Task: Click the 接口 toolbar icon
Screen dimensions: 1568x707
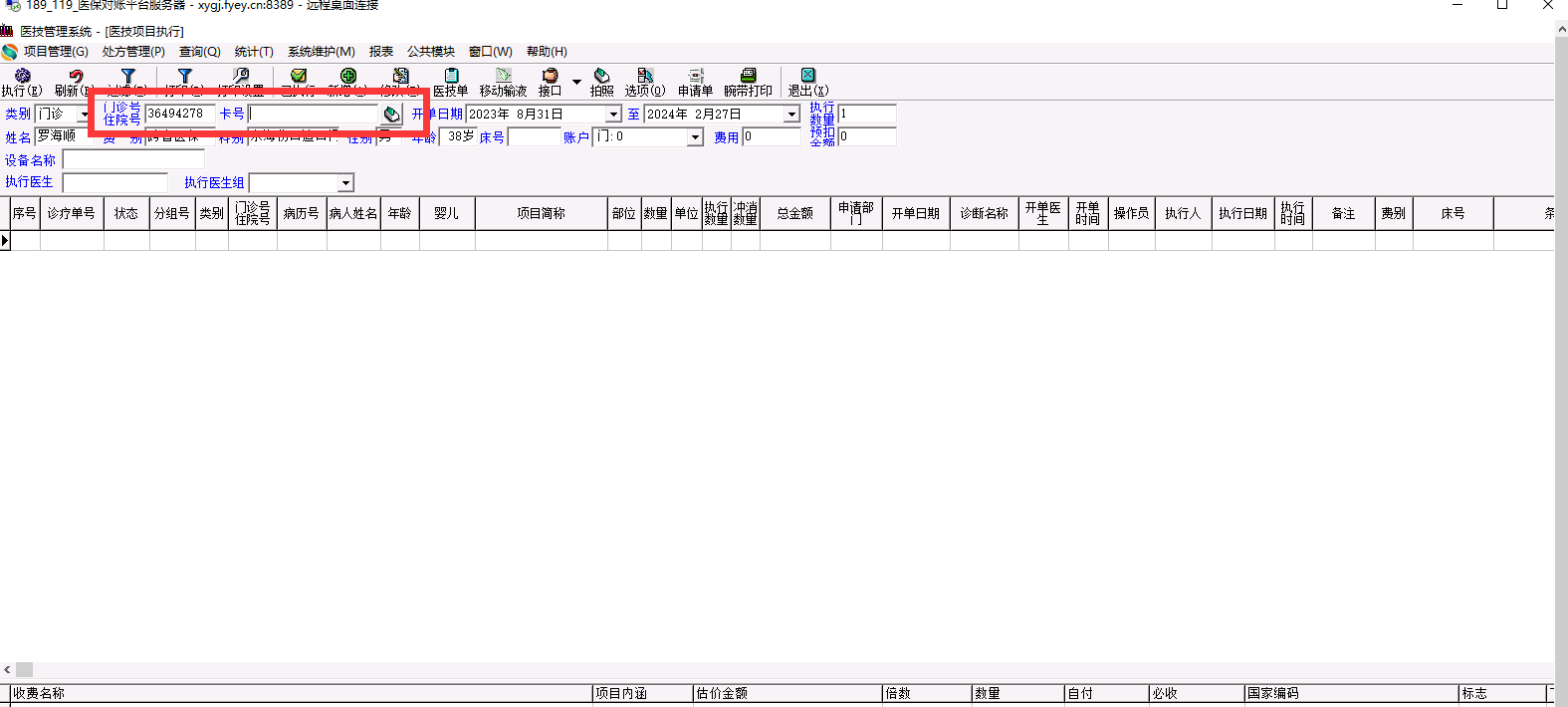Action: tap(550, 76)
